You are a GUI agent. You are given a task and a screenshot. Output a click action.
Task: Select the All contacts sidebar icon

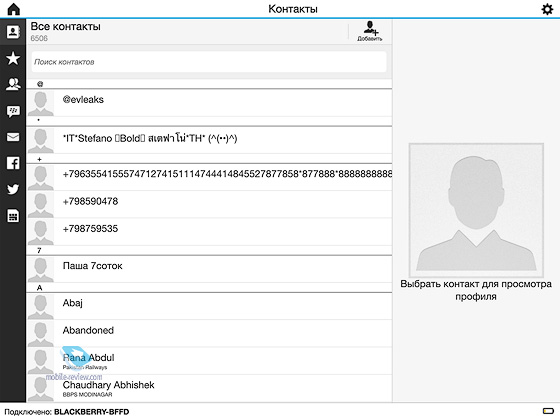(13, 32)
